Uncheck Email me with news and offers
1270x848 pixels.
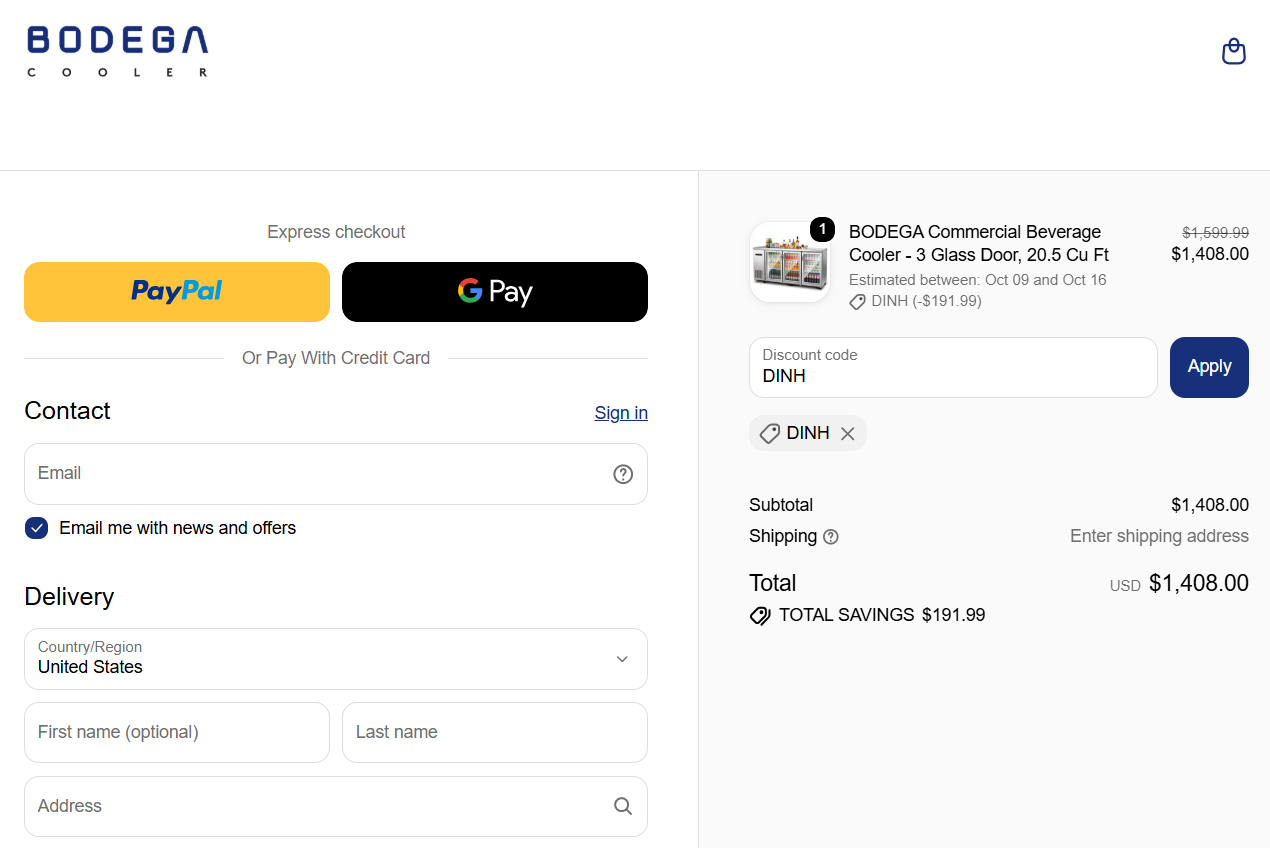click(x=37, y=528)
